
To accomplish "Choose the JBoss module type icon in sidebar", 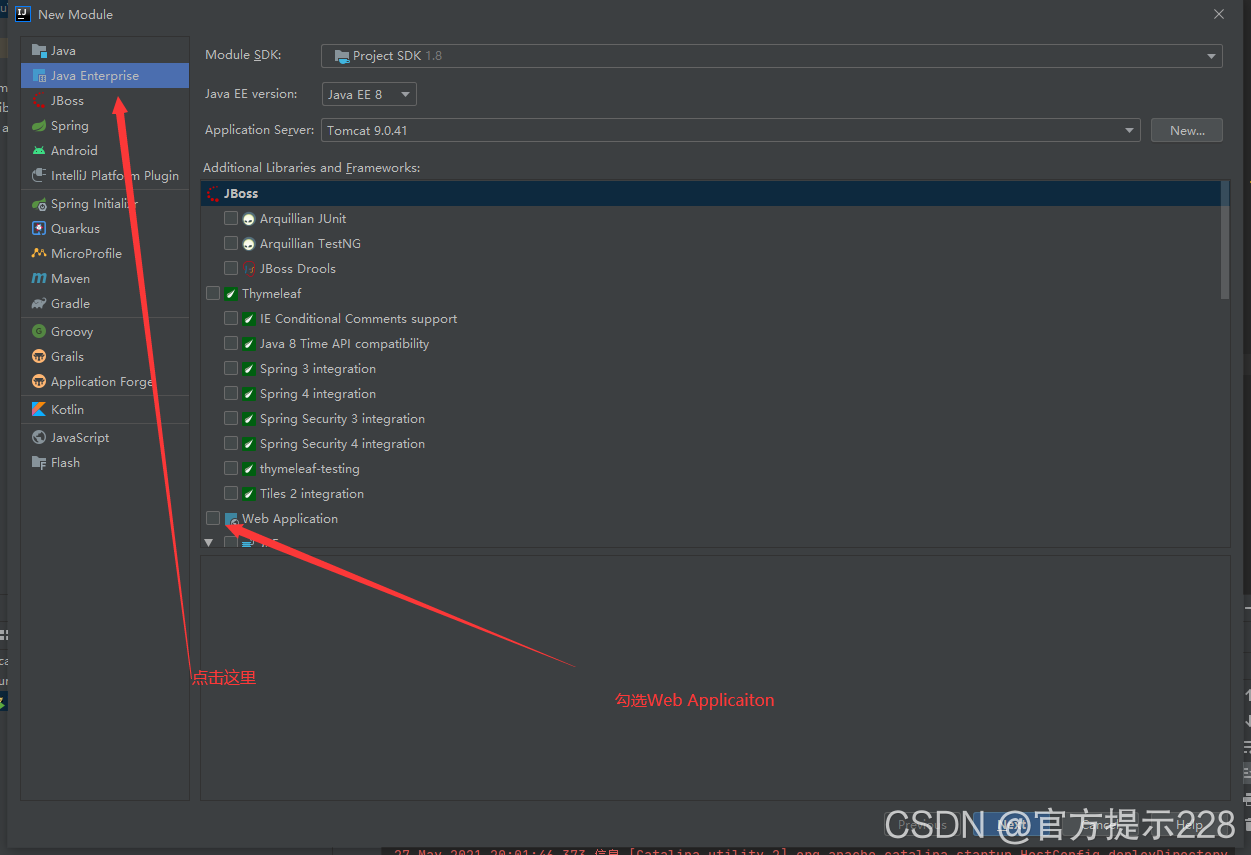I will [x=39, y=101].
